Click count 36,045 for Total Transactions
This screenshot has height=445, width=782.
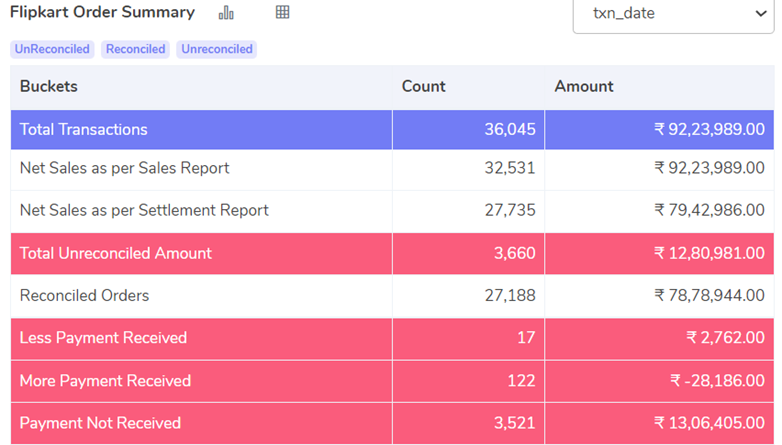pyautogui.click(x=510, y=130)
